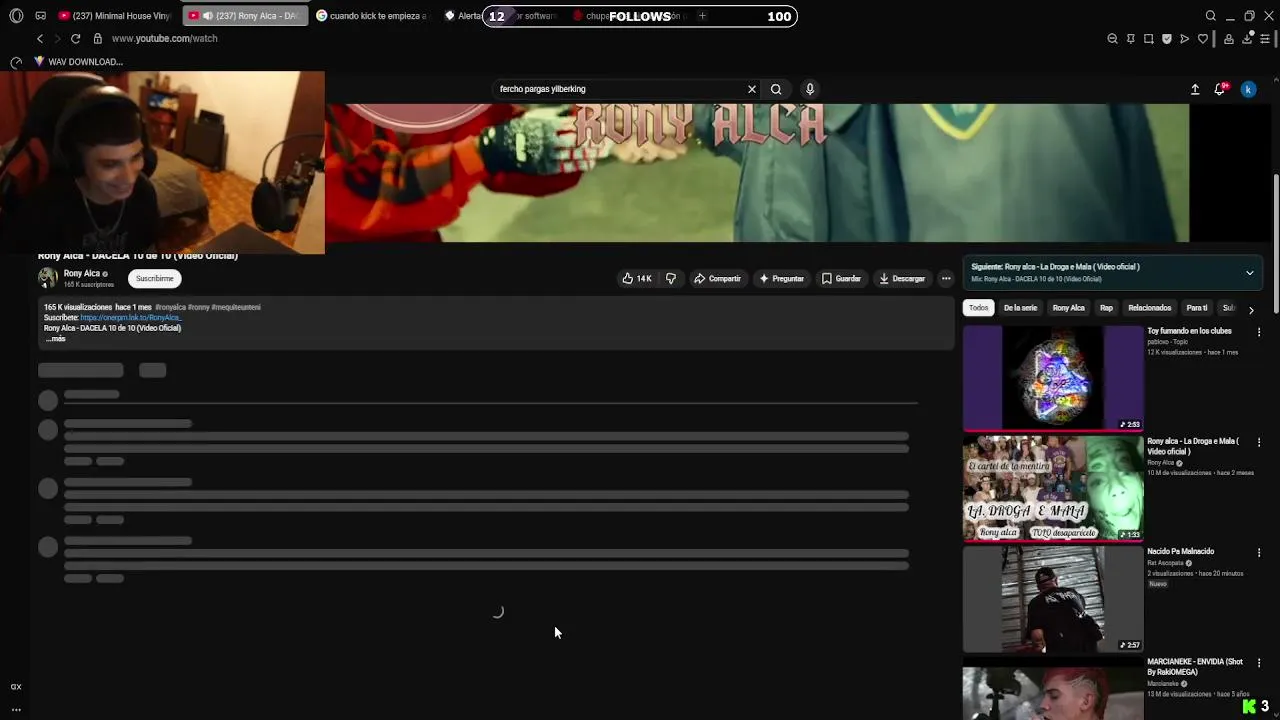
Task: Click the Preguntar button
Action: click(x=782, y=279)
